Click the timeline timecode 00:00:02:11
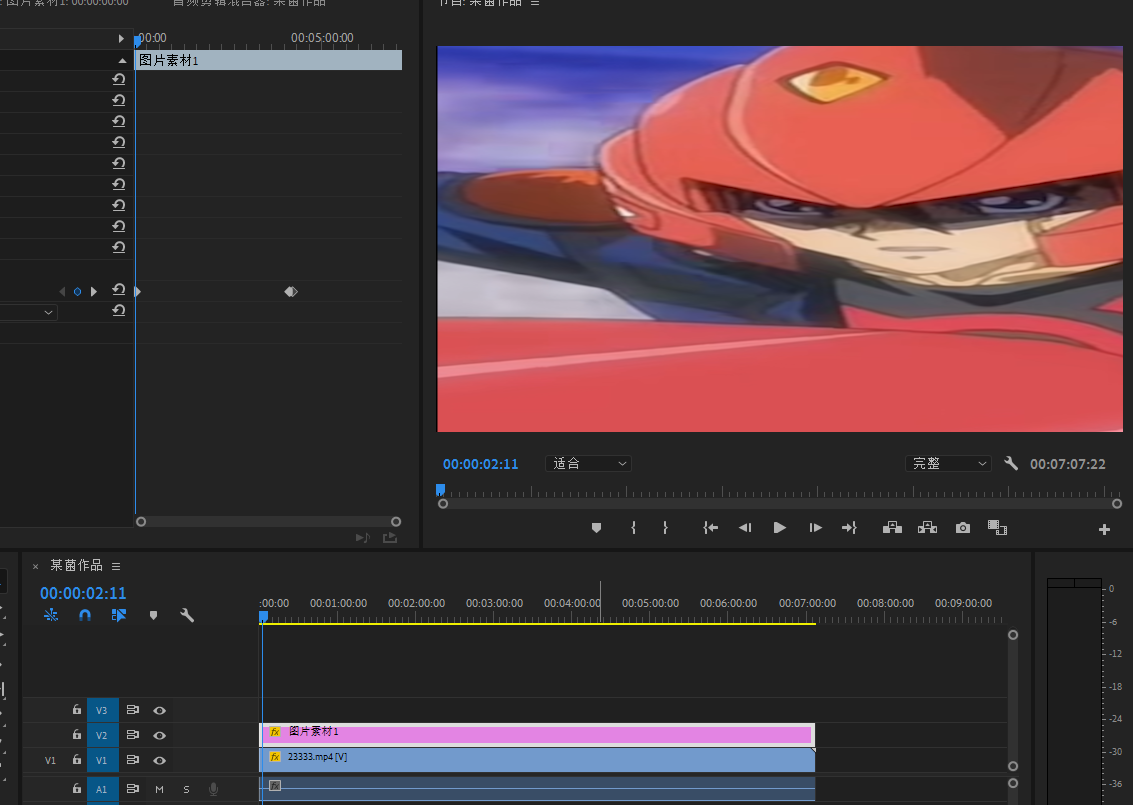Viewport: 1133px width, 805px height. tap(83, 593)
